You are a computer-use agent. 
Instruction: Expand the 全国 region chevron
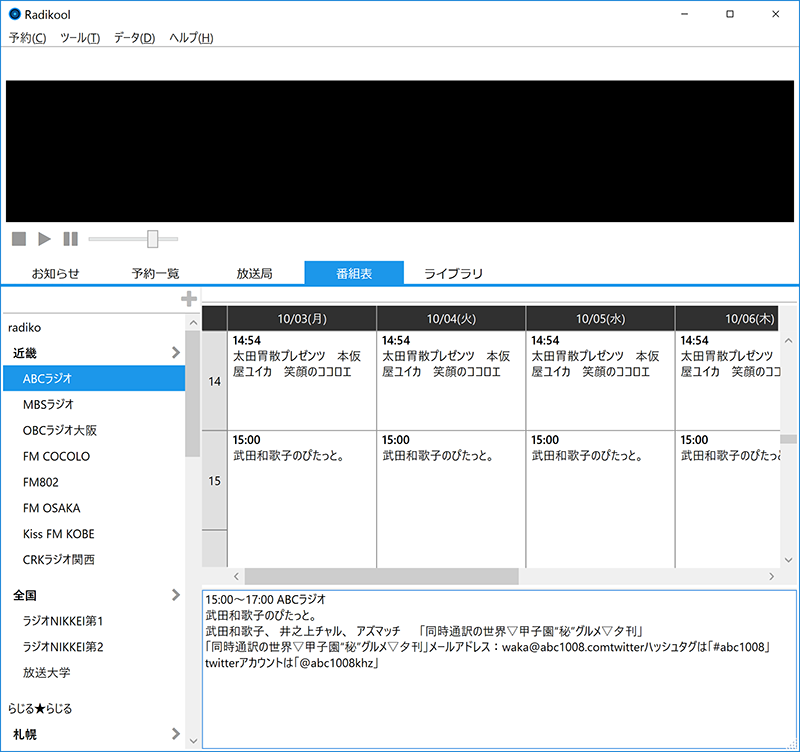[176, 595]
